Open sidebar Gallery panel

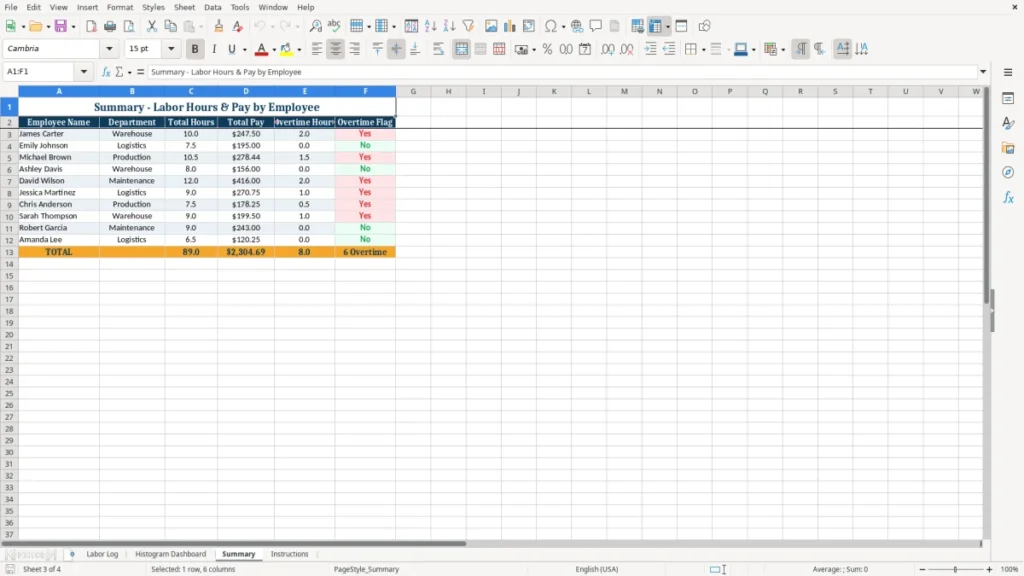pos(1008,148)
